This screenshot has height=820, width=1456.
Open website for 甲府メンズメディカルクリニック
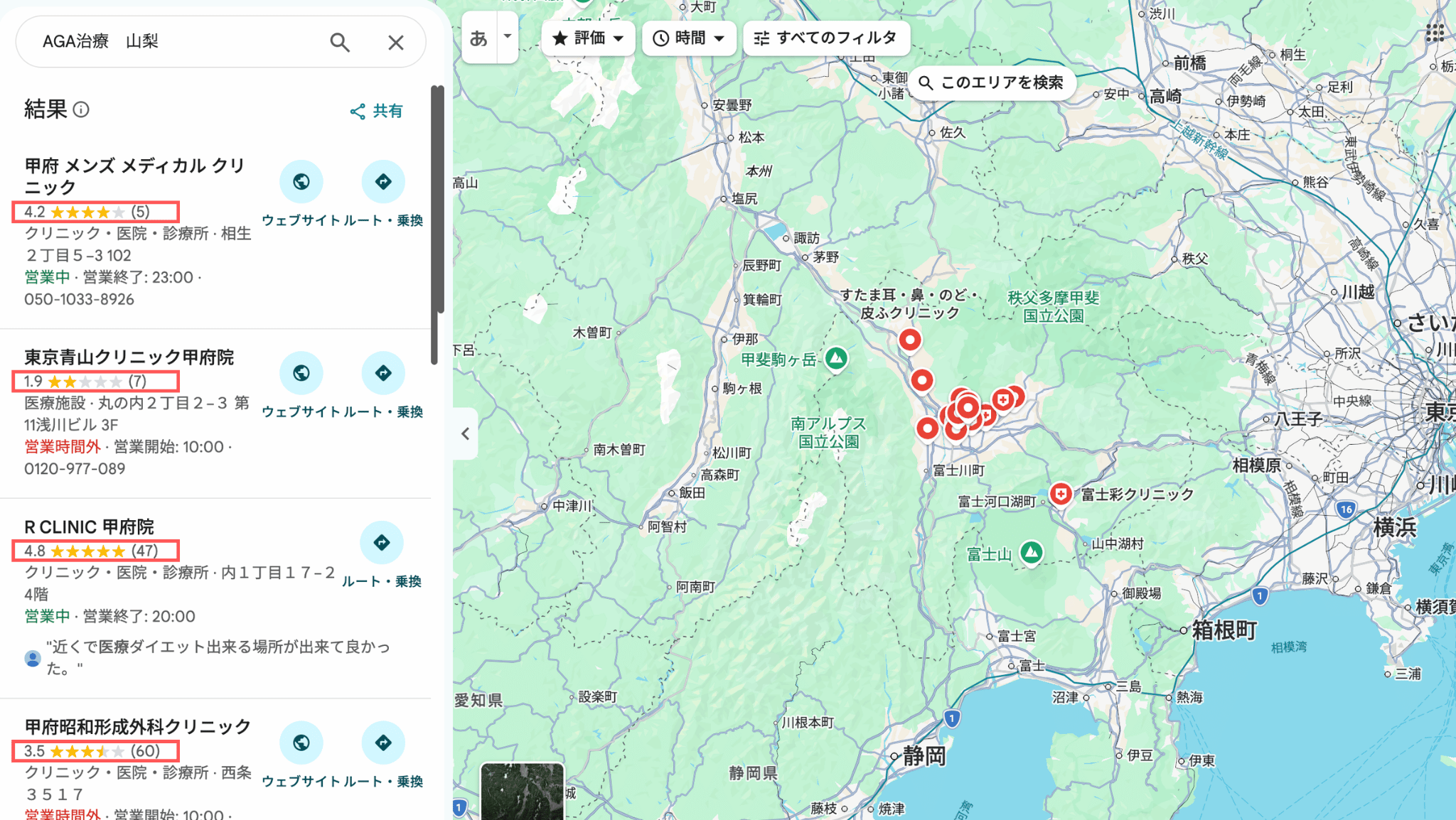point(301,182)
